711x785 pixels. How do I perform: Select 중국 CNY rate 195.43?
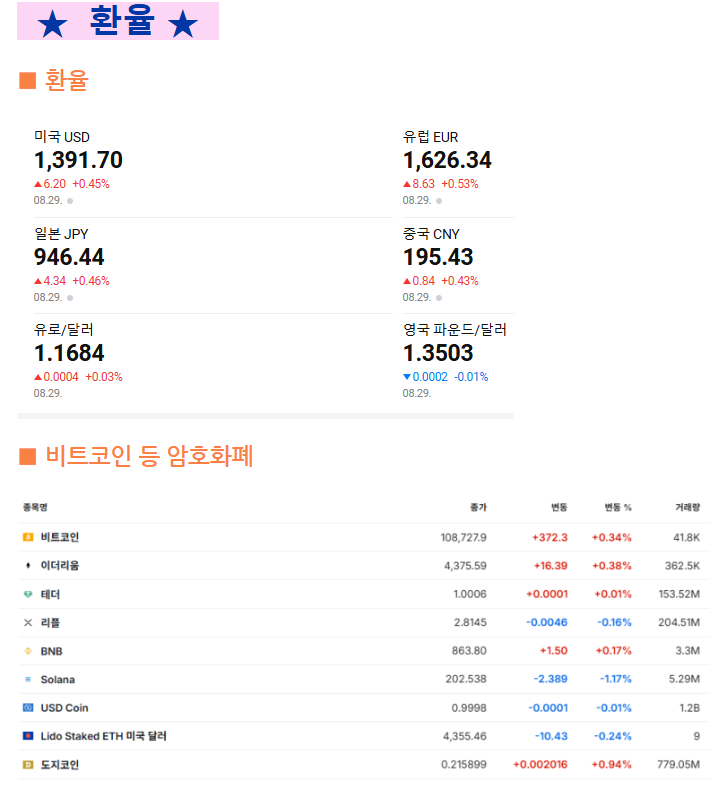pyautogui.click(x=438, y=257)
